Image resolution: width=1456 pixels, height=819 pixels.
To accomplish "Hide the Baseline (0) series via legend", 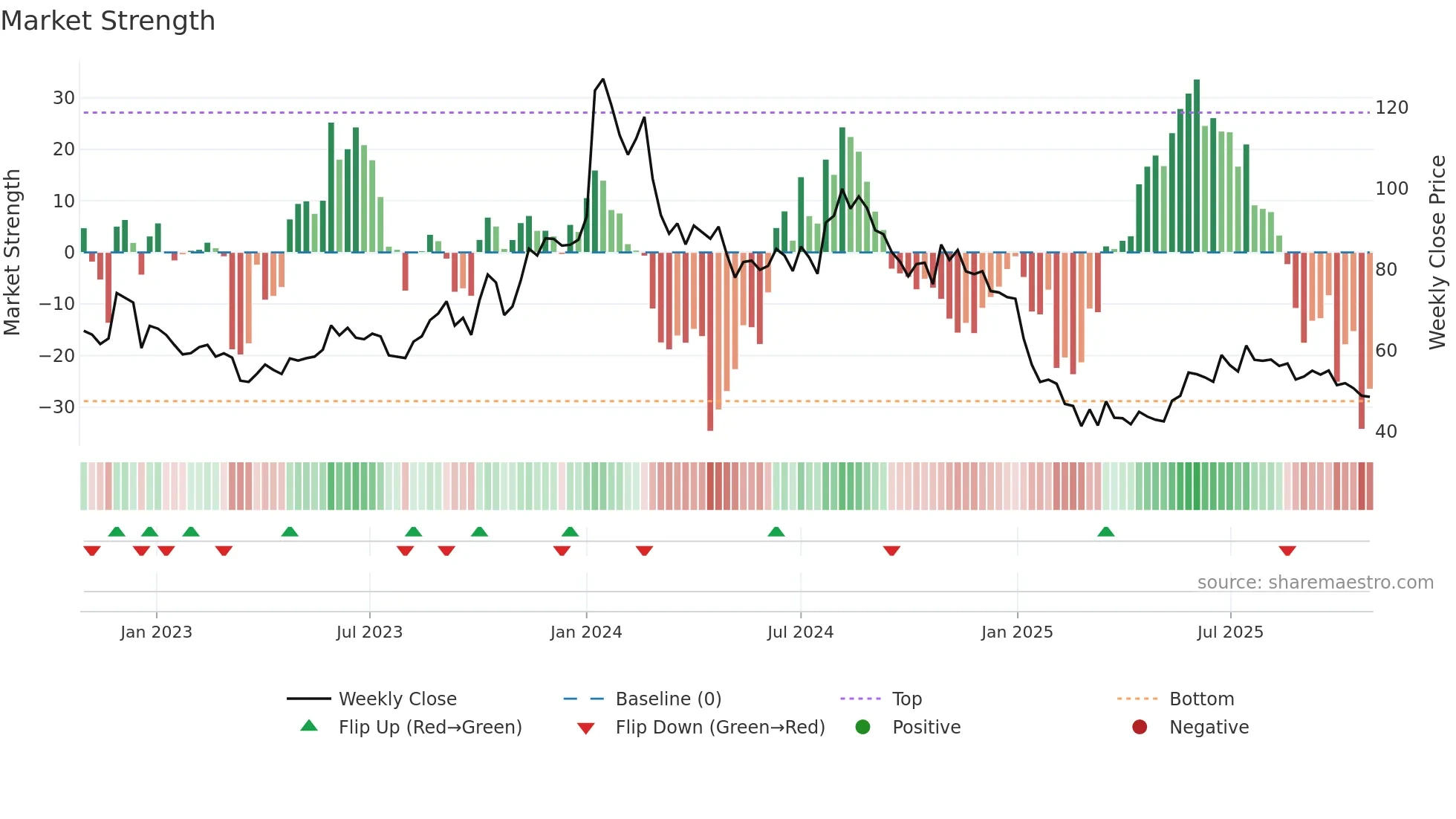I will coord(668,699).
